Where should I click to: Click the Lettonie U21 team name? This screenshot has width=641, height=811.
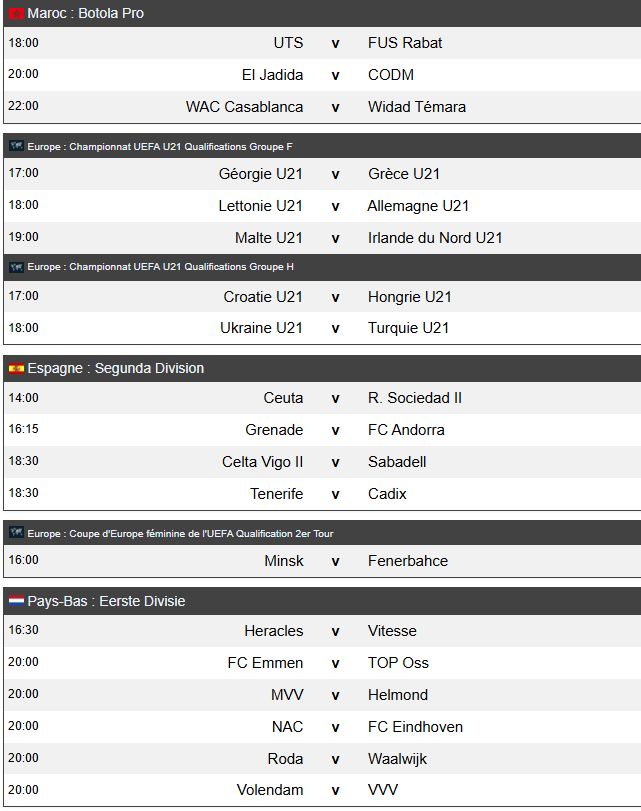[x=260, y=206]
